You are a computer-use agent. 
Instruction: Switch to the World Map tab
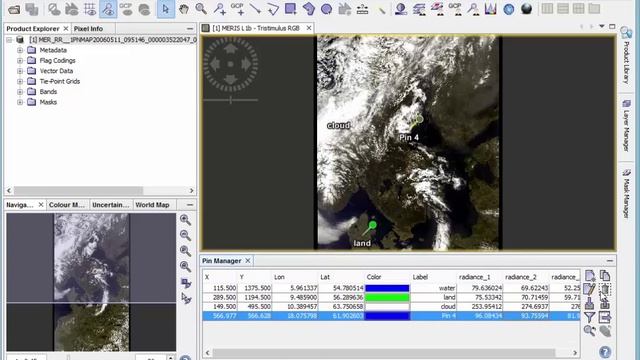coord(152,204)
